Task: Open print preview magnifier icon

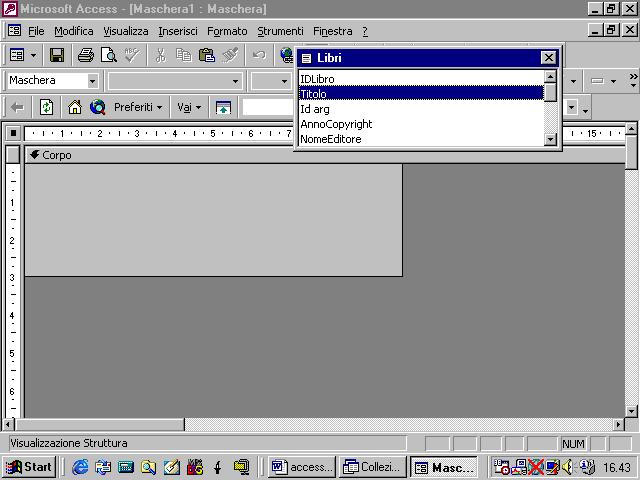Action: point(109,55)
